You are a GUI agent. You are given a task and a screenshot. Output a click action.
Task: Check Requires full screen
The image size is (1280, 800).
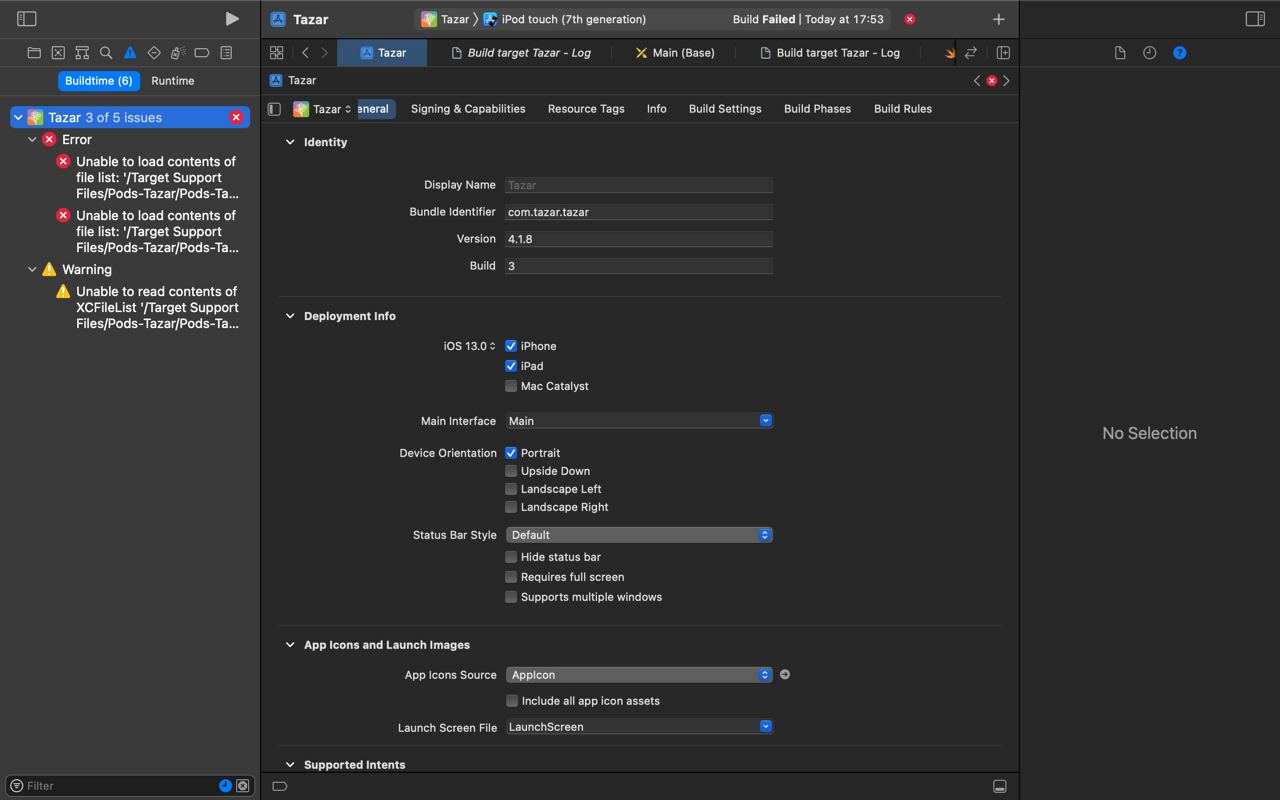[x=511, y=577]
